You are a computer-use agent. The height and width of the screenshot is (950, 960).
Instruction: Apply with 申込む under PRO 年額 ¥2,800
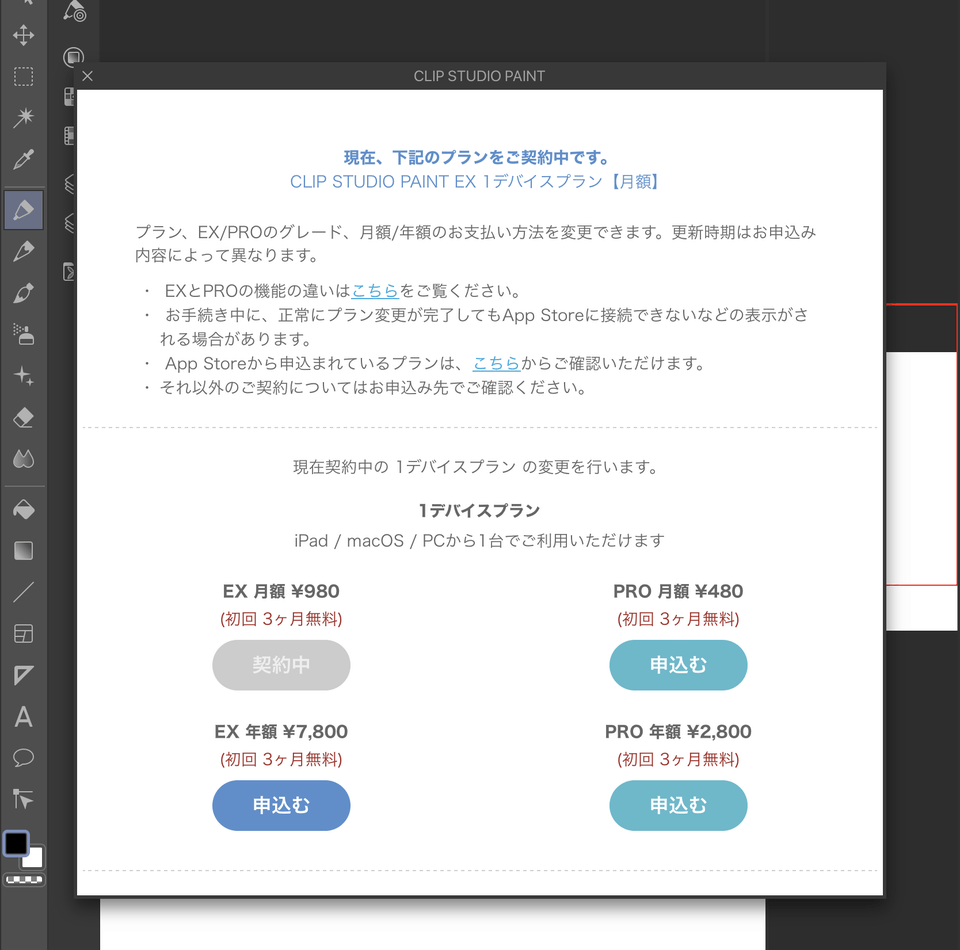(678, 806)
